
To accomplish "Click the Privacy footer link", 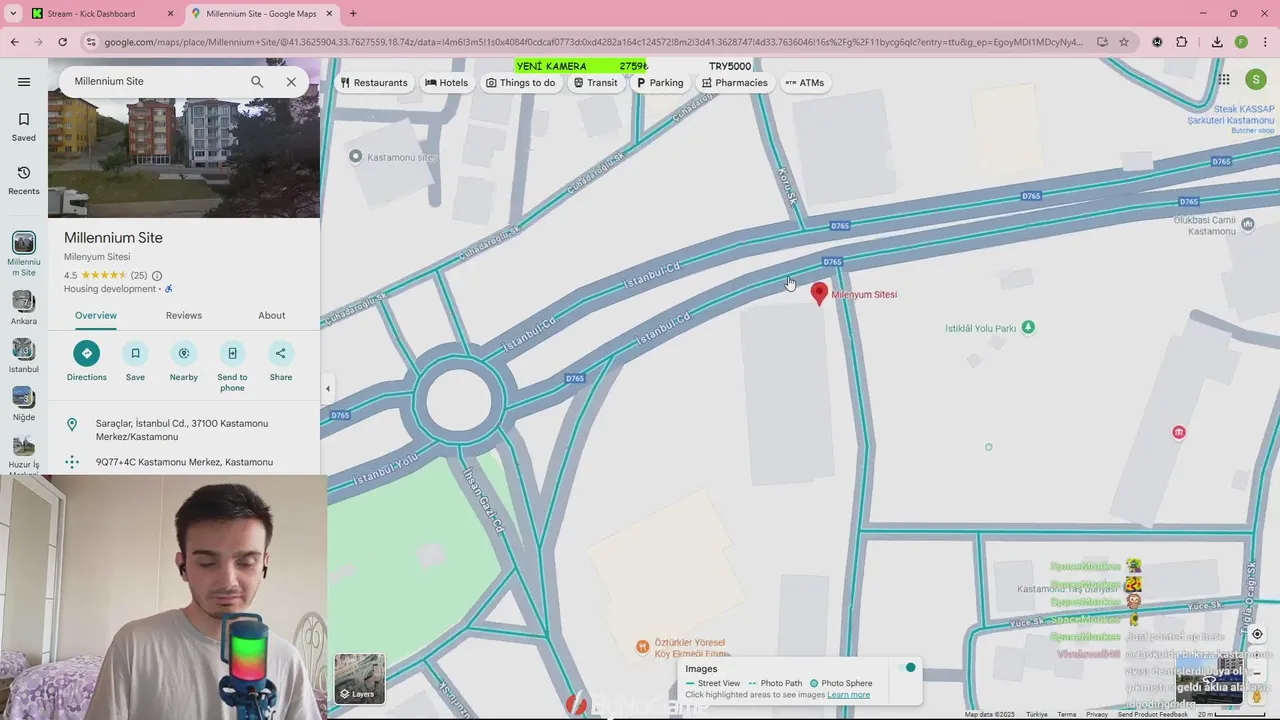I will (1097, 714).
